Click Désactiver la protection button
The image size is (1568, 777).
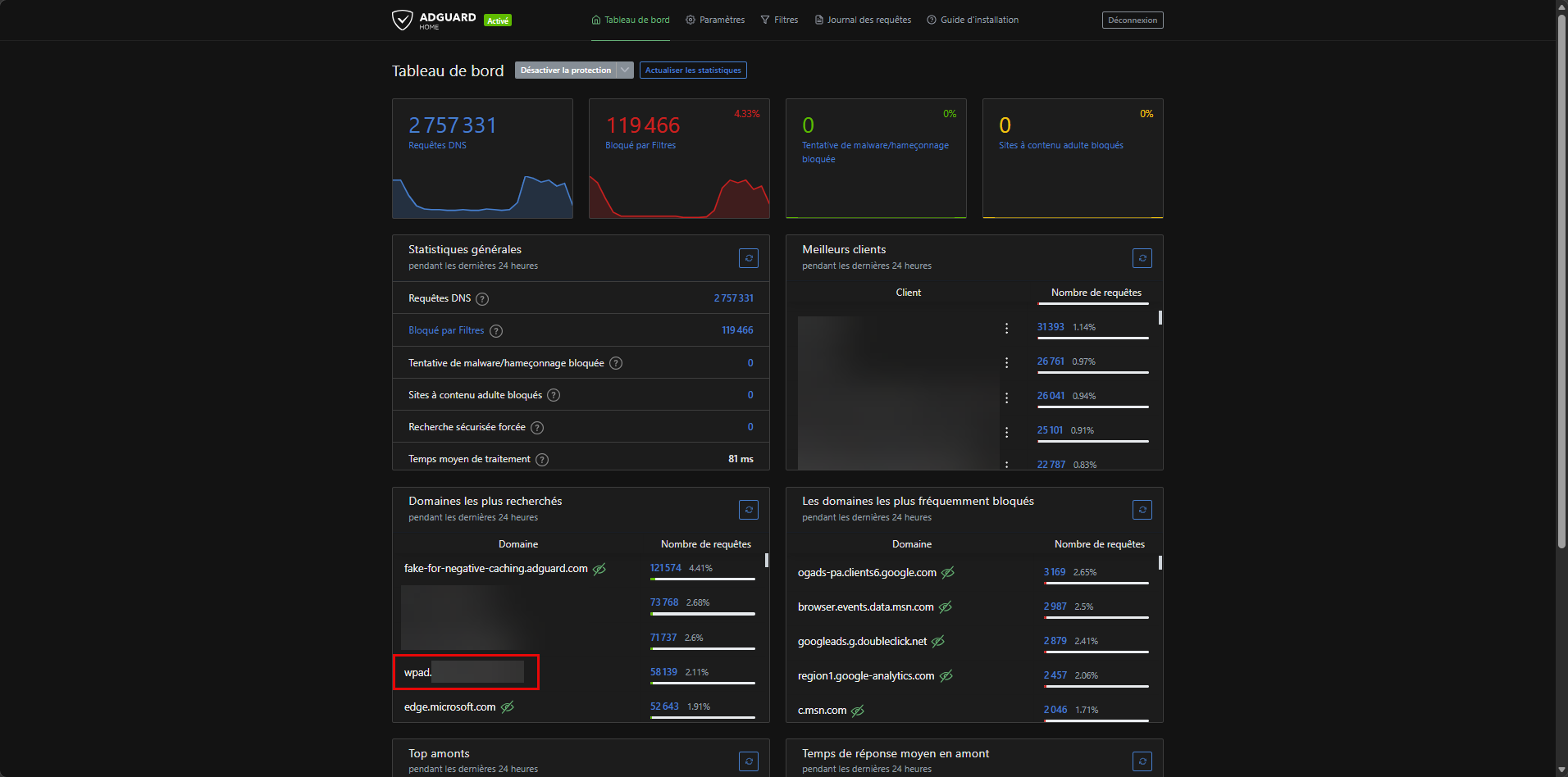pyautogui.click(x=566, y=70)
